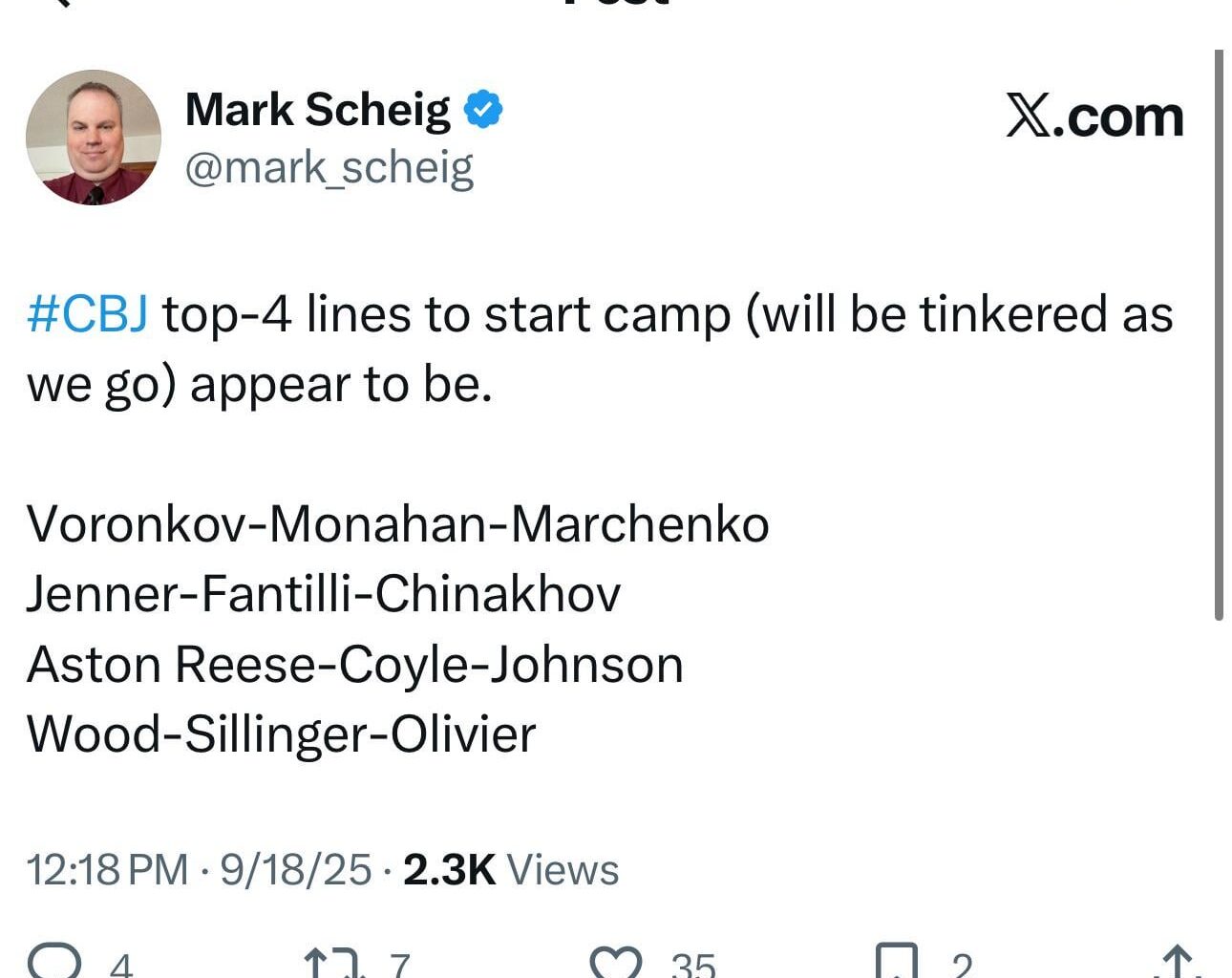Toggle the bookmark state of the post
This screenshot has width=1232, height=978.
(896, 963)
